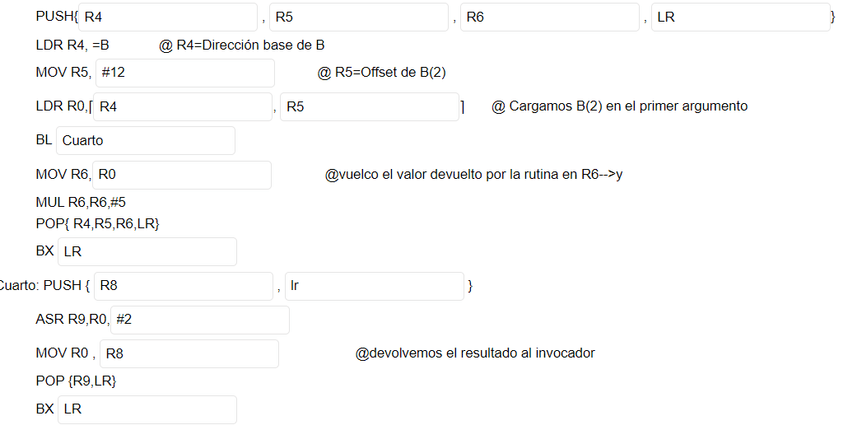848x431 pixels.
Task: Edit the MOV R5 field showing #12
Action: (185, 73)
